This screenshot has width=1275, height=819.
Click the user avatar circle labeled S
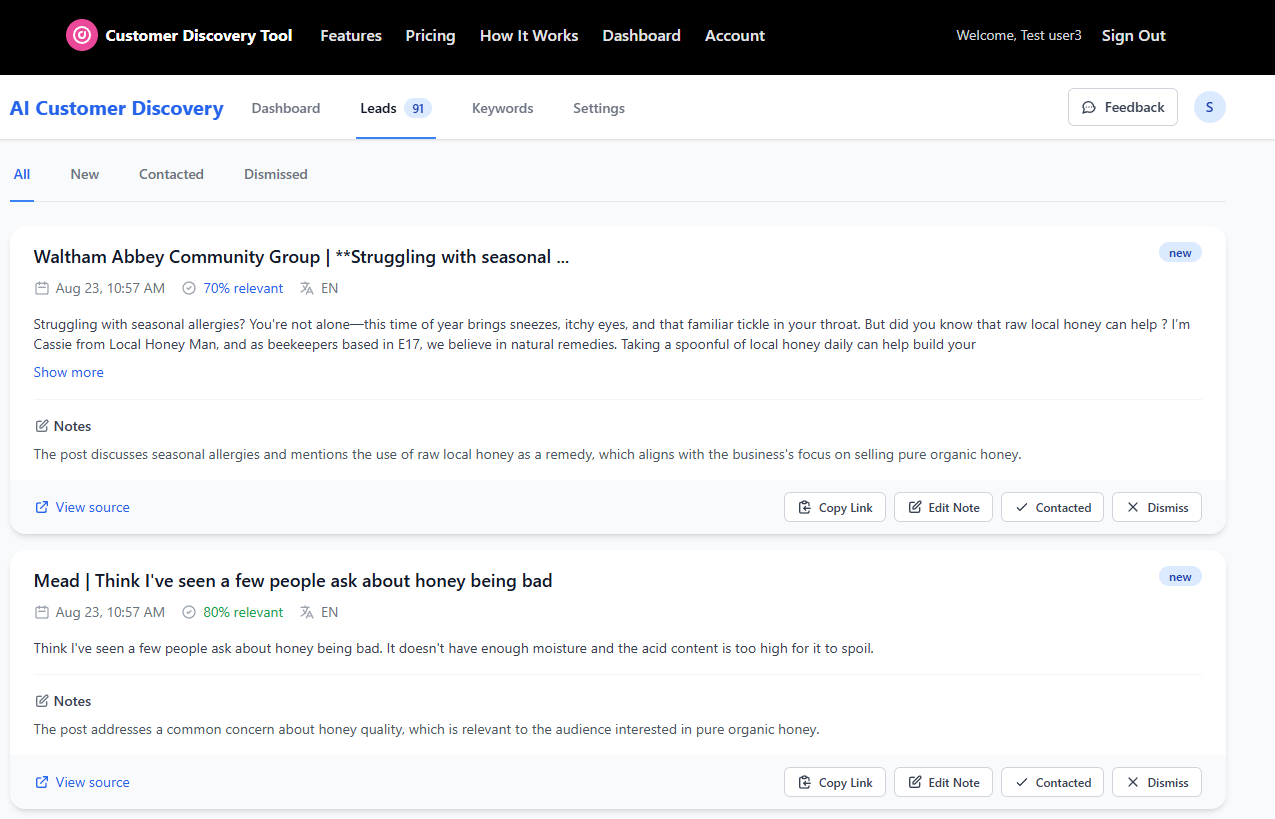pyautogui.click(x=1210, y=107)
